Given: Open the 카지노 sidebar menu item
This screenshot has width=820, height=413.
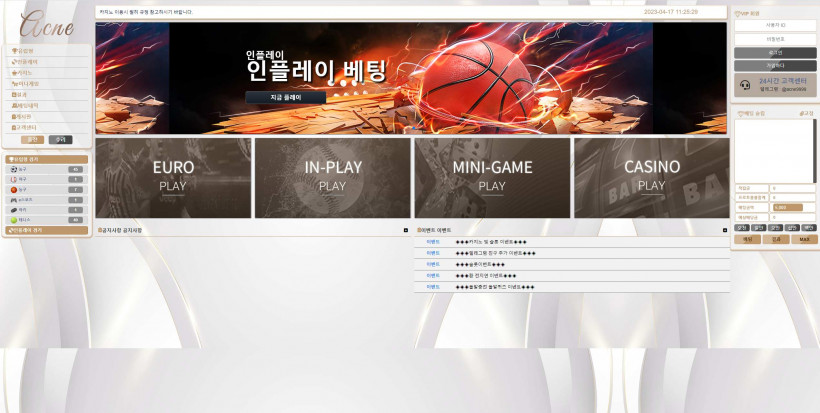Looking at the screenshot, I should (48, 73).
